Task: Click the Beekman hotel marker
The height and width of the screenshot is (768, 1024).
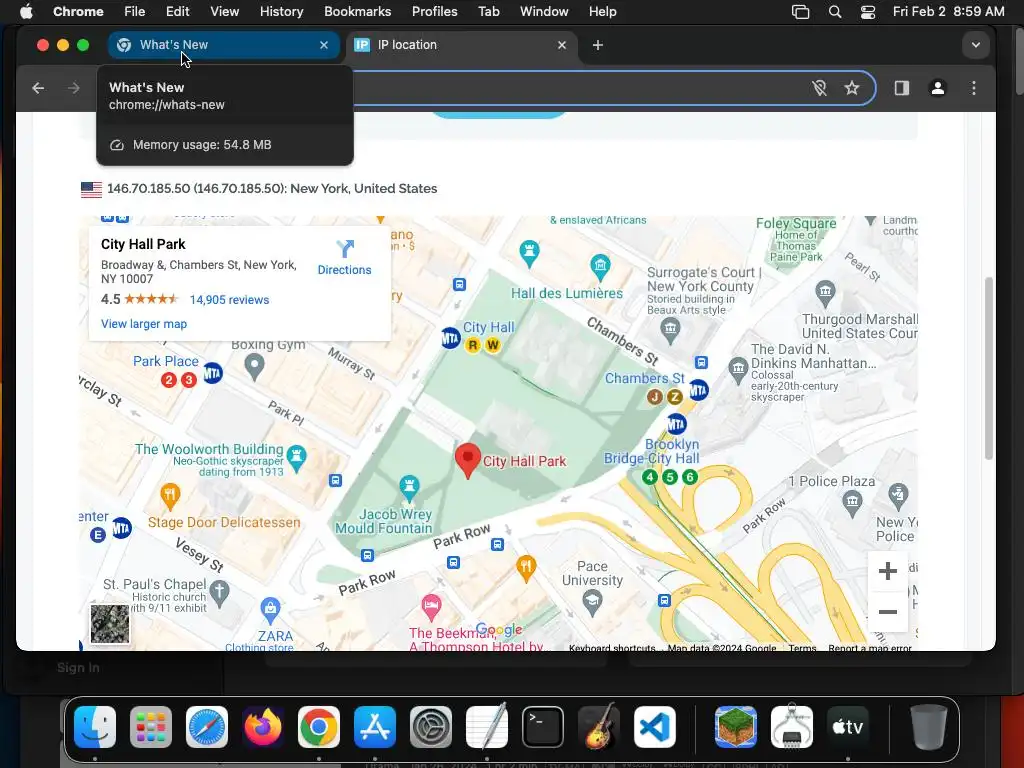Action: pos(431,608)
